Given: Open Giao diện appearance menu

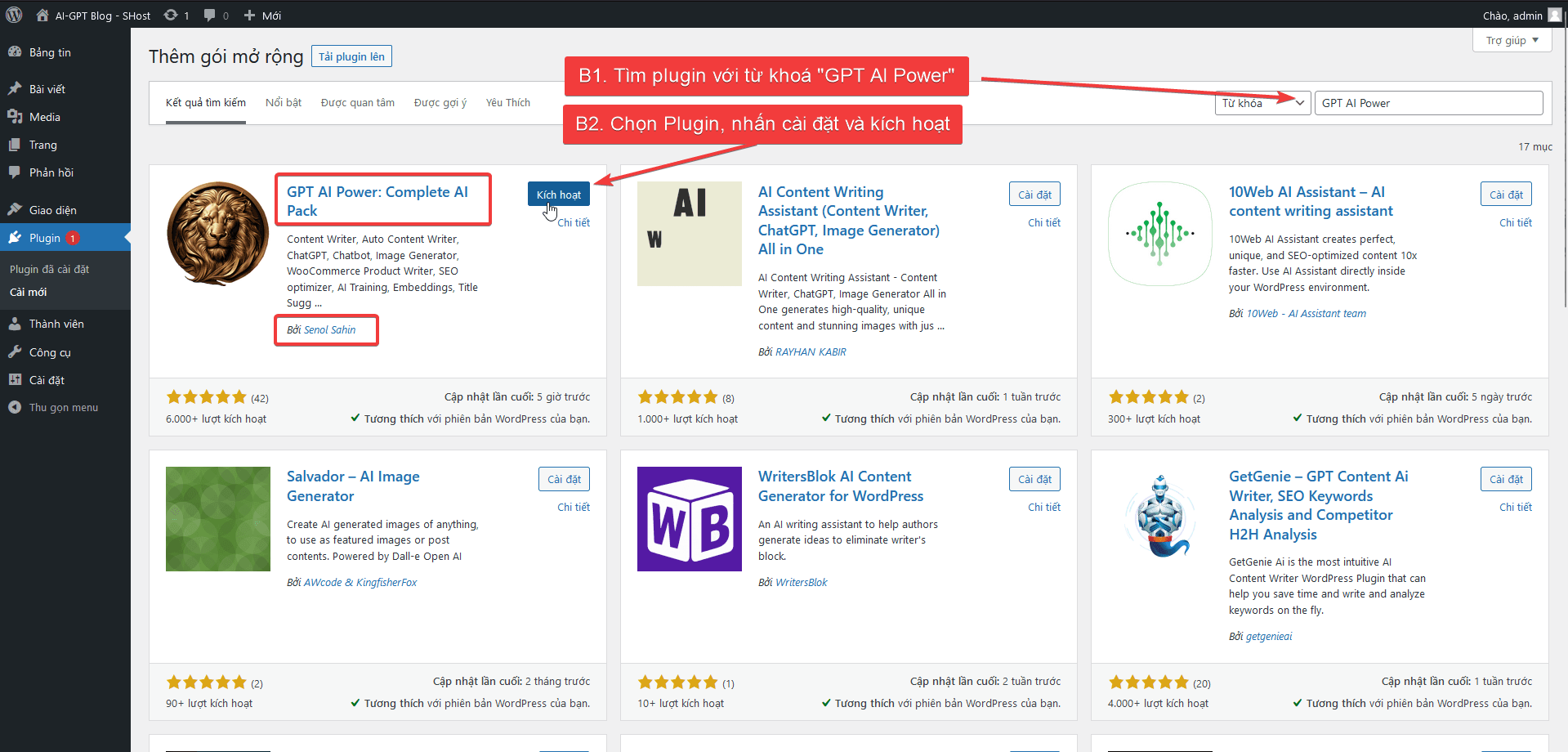Looking at the screenshot, I should (52, 210).
